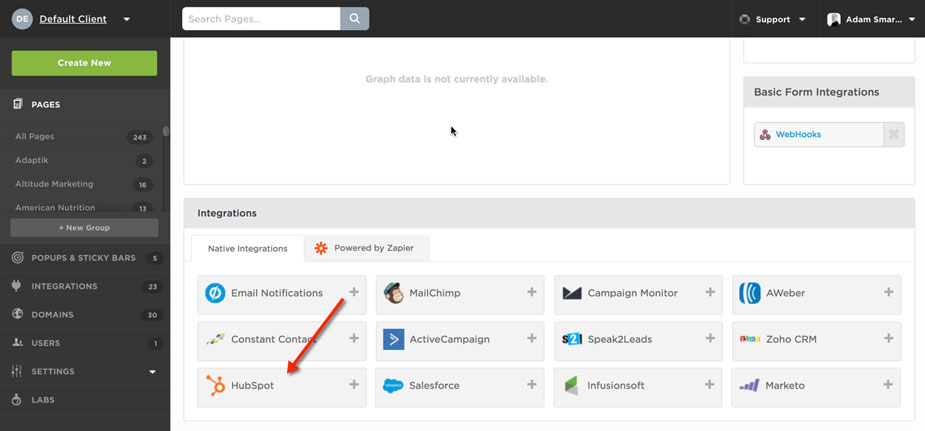This screenshot has height=431, width=925.
Task: Add Zoho CRM integration with plus
Action: tap(888, 338)
